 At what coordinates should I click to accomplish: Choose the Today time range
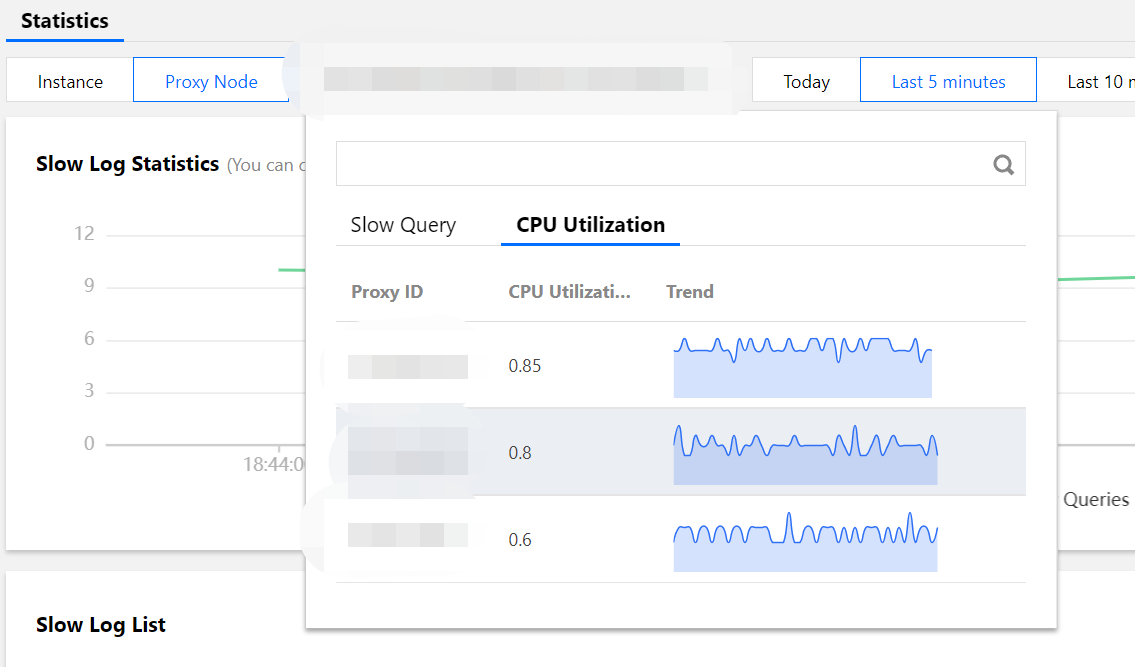click(806, 82)
